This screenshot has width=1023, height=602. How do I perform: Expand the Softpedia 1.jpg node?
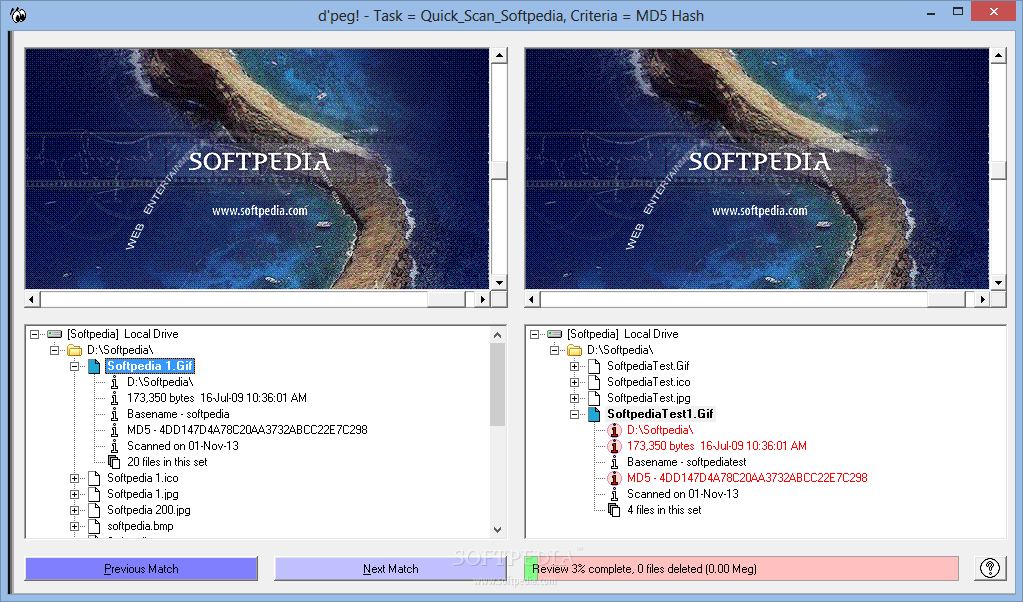pyautogui.click(x=74, y=494)
